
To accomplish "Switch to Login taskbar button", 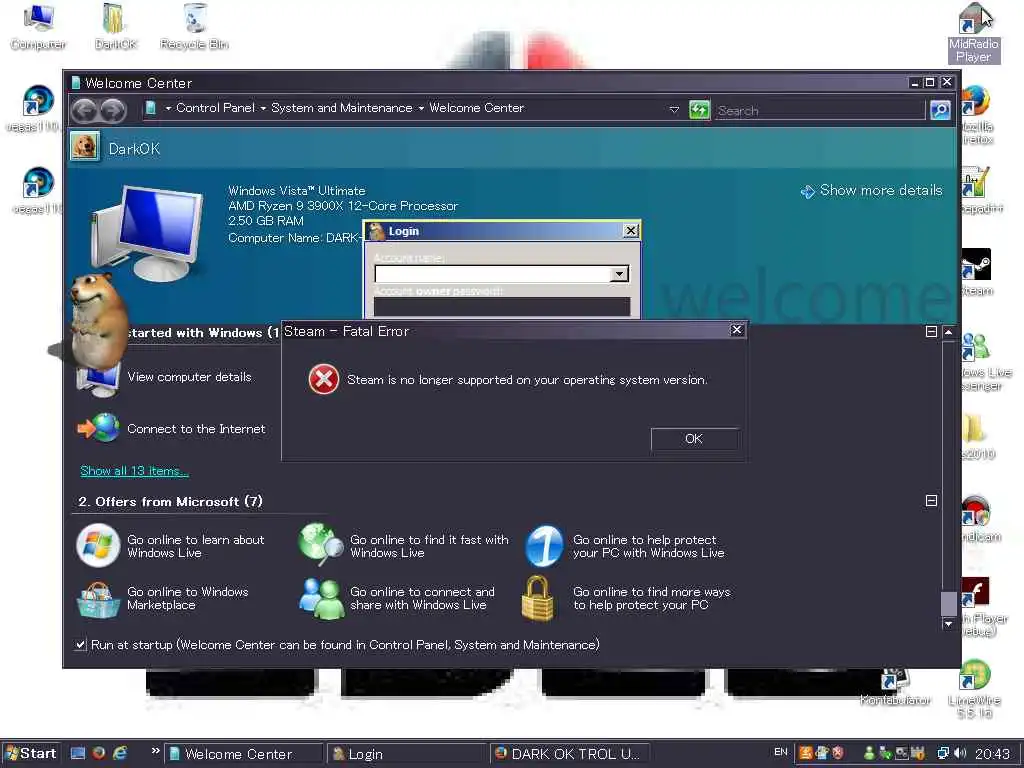I will 406,754.
